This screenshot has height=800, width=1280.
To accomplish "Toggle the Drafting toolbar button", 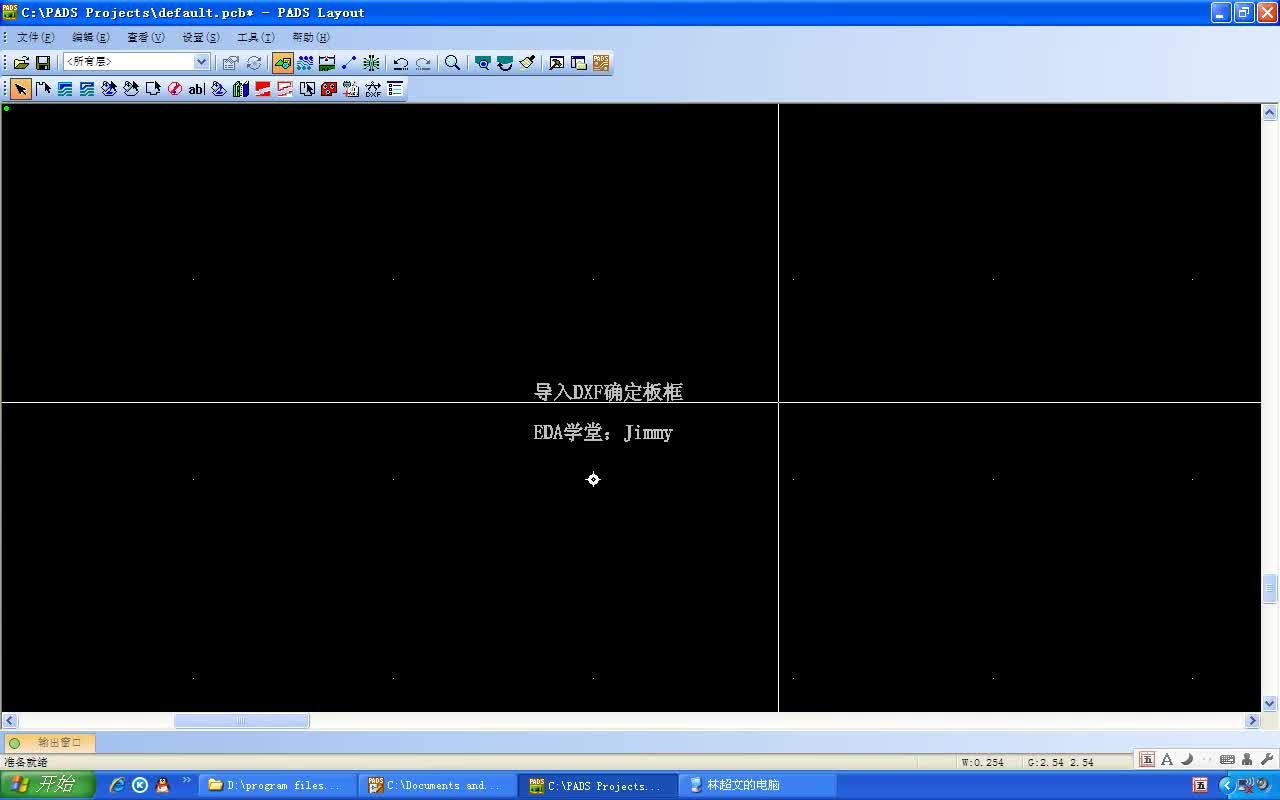I will (x=283, y=63).
